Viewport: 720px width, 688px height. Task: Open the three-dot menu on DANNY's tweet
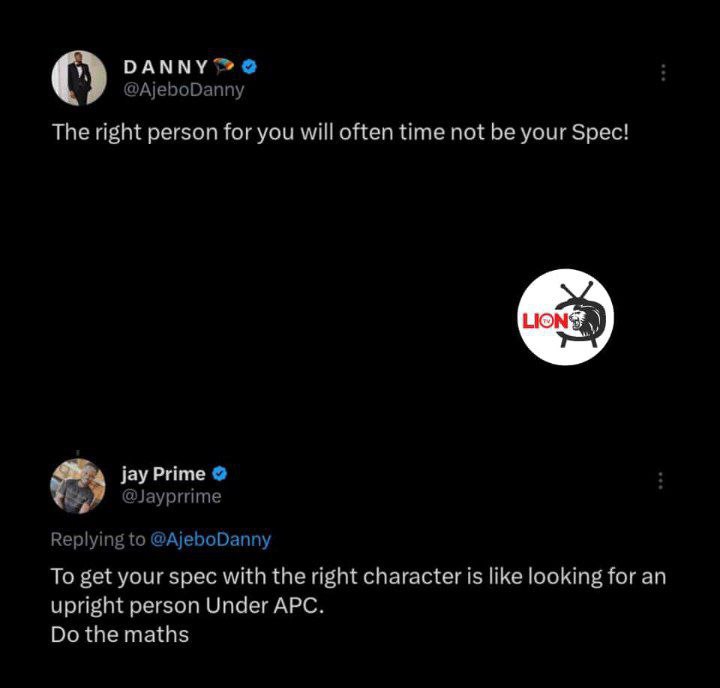coord(663,73)
